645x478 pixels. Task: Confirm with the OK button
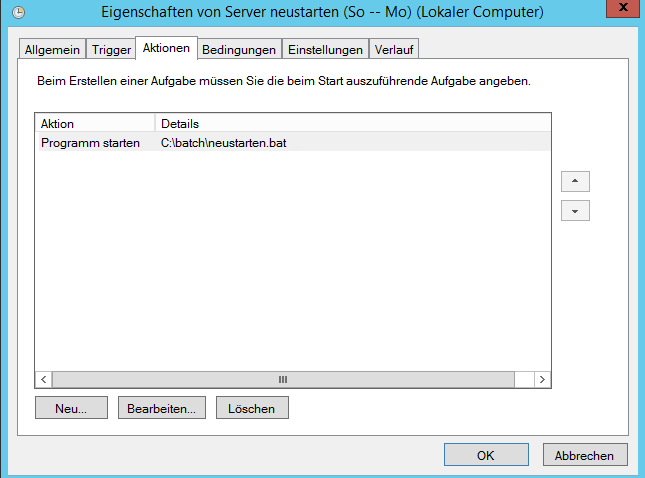(486, 455)
